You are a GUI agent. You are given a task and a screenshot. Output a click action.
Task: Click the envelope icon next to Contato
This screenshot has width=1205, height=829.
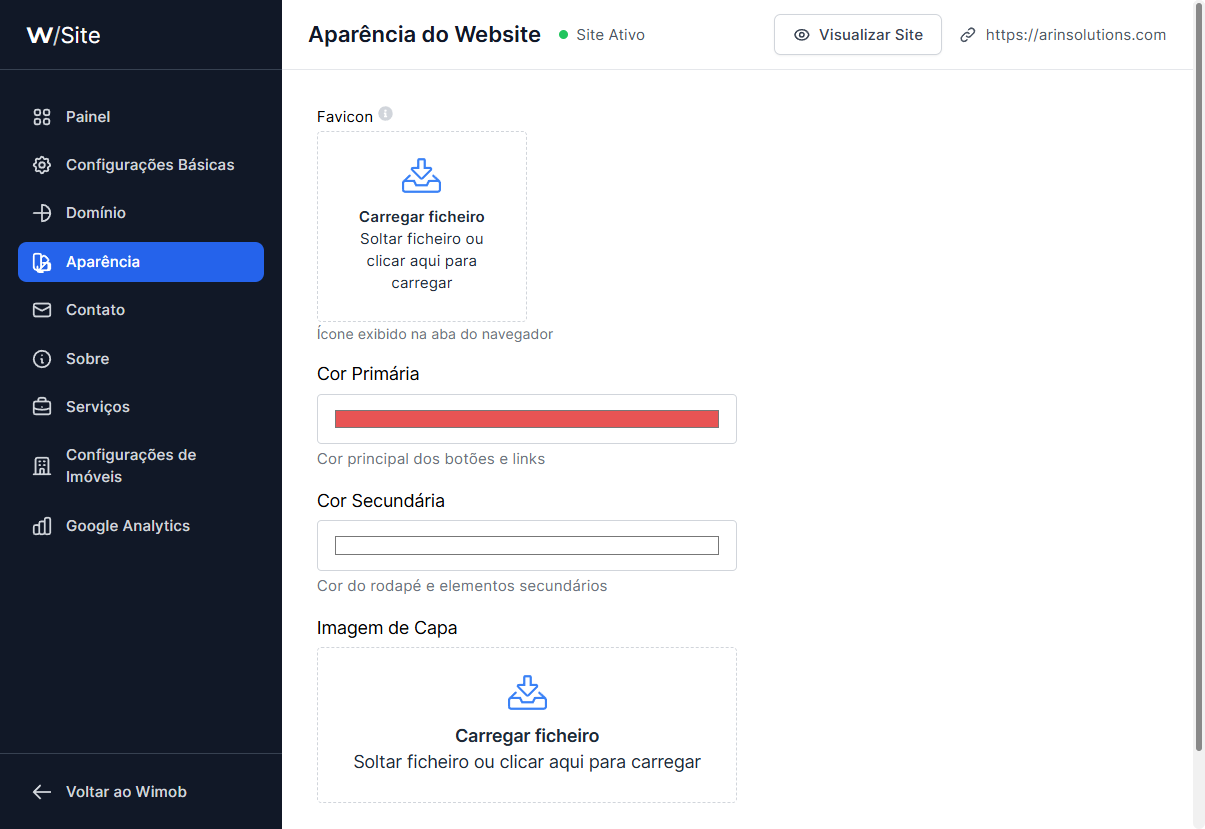pos(42,310)
